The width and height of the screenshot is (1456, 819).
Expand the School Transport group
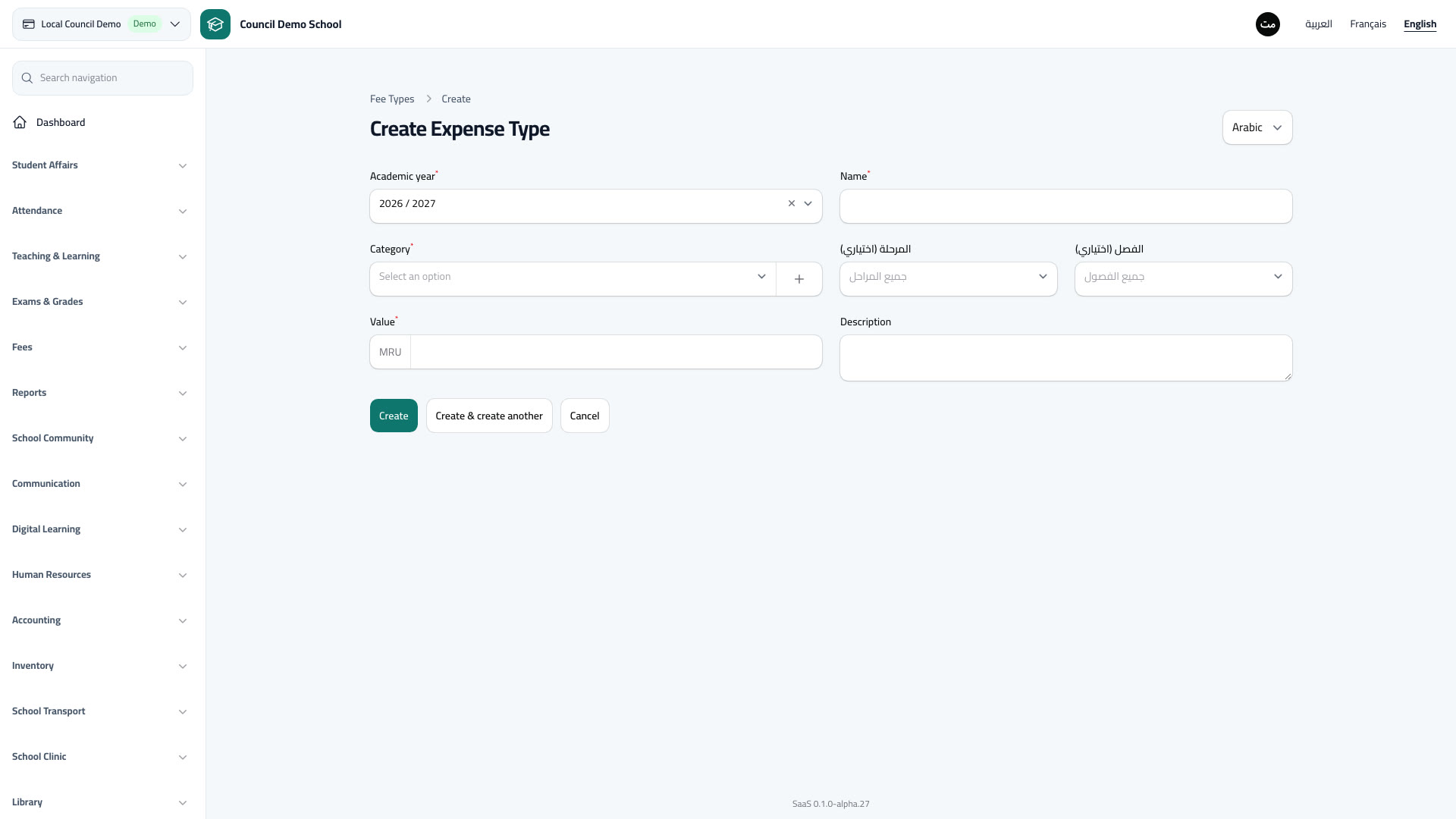coord(99,711)
